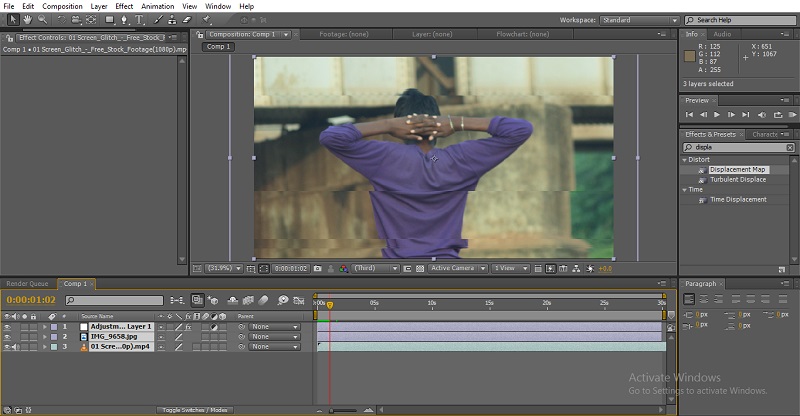Expand layer 3 mp4 properties
Screen dimensions: 800x416
45,347
